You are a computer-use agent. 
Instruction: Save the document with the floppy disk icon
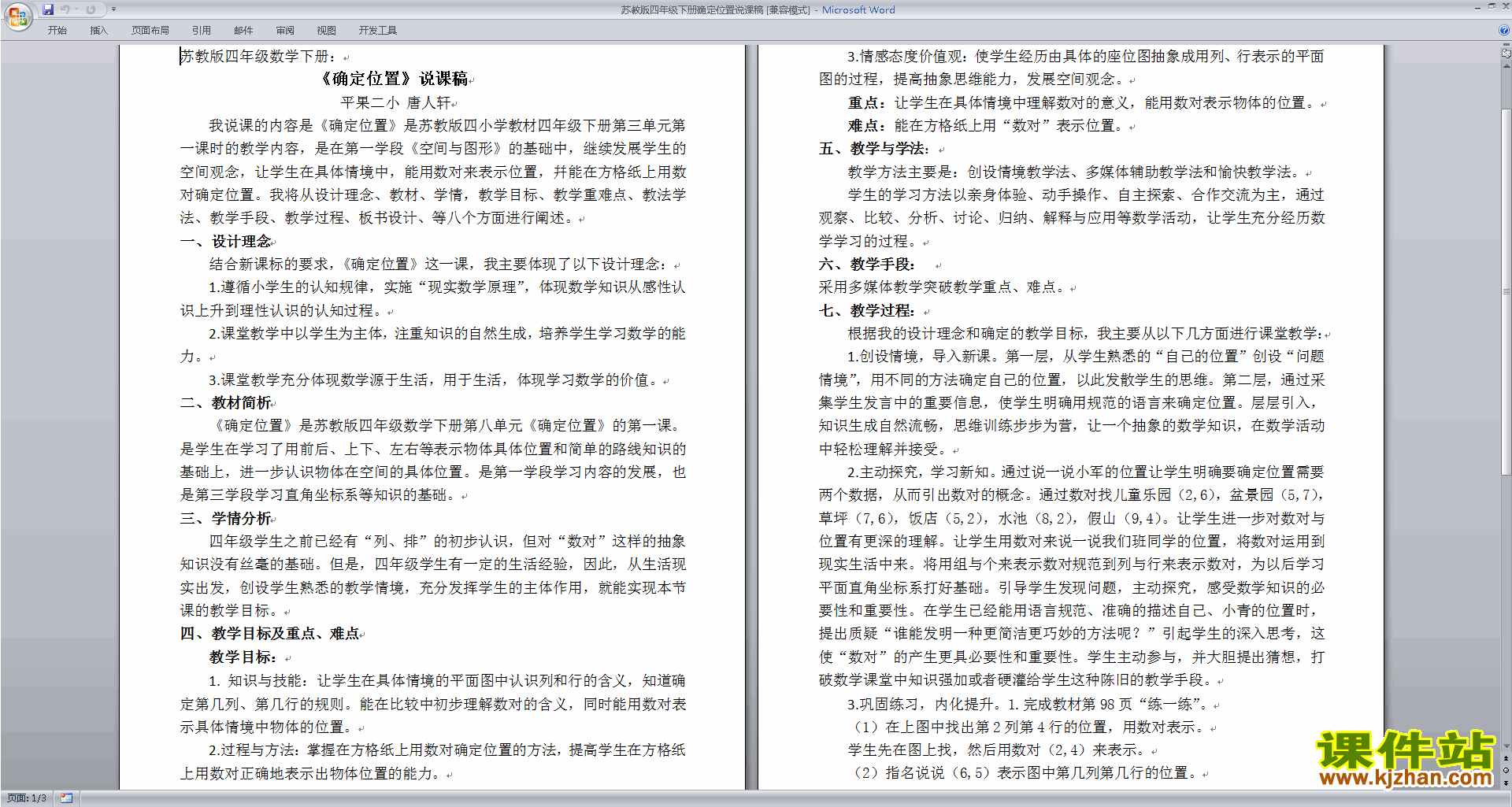48,9
